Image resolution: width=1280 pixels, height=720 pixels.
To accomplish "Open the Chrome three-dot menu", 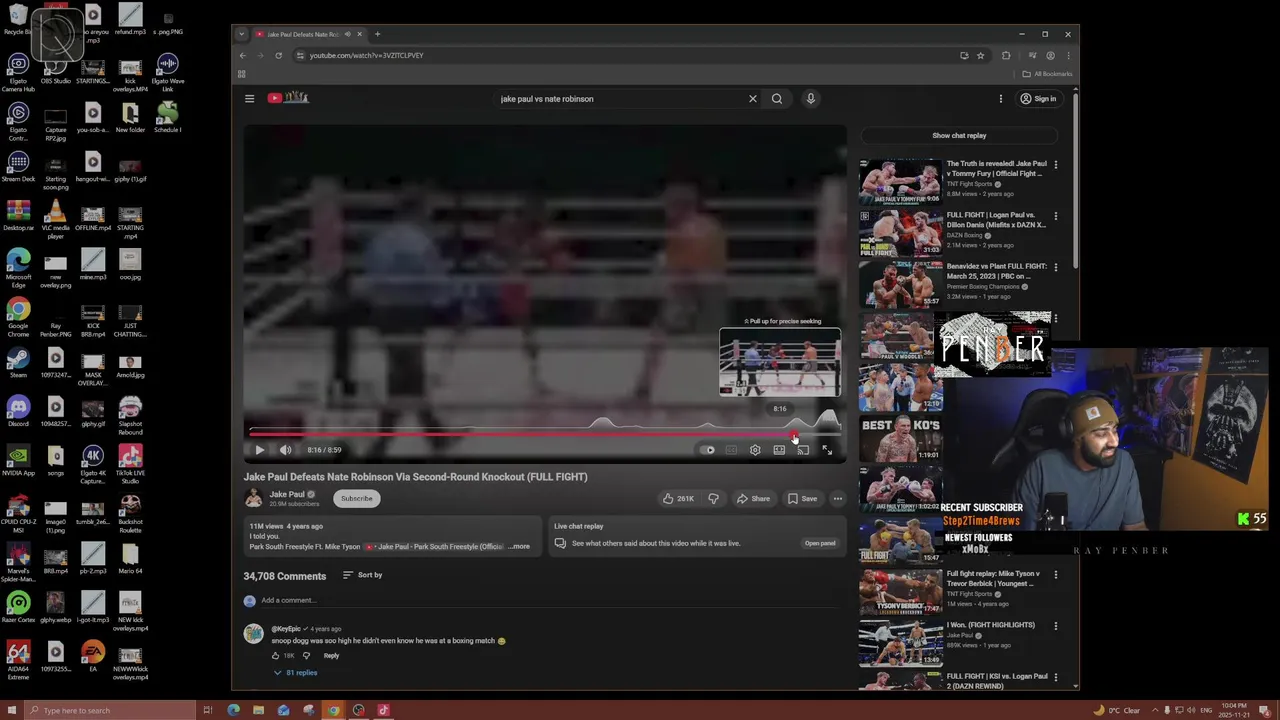I will tap(1068, 56).
